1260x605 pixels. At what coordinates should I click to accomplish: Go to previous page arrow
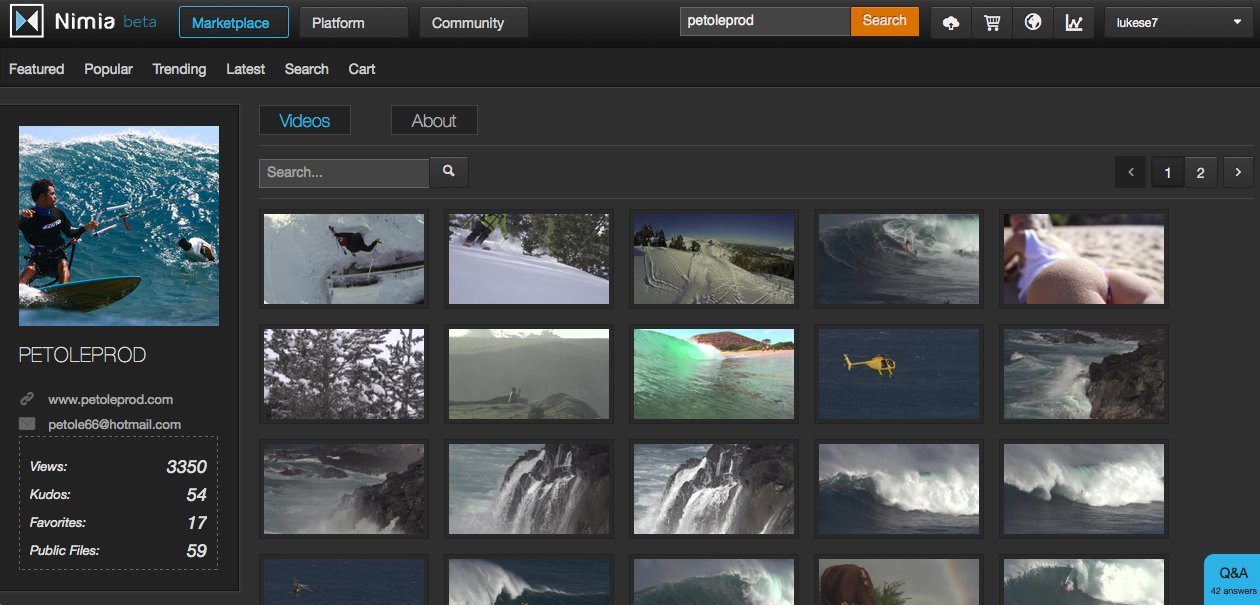point(1131,172)
